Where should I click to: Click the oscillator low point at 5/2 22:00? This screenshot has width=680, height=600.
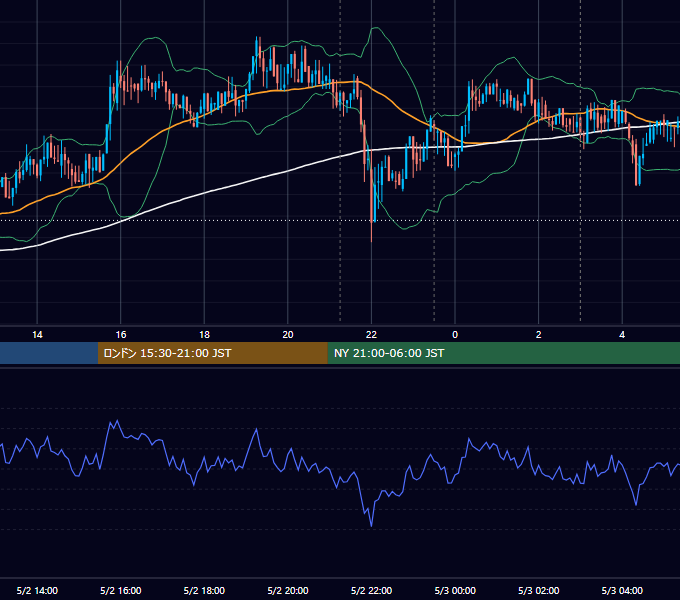(372, 525)
